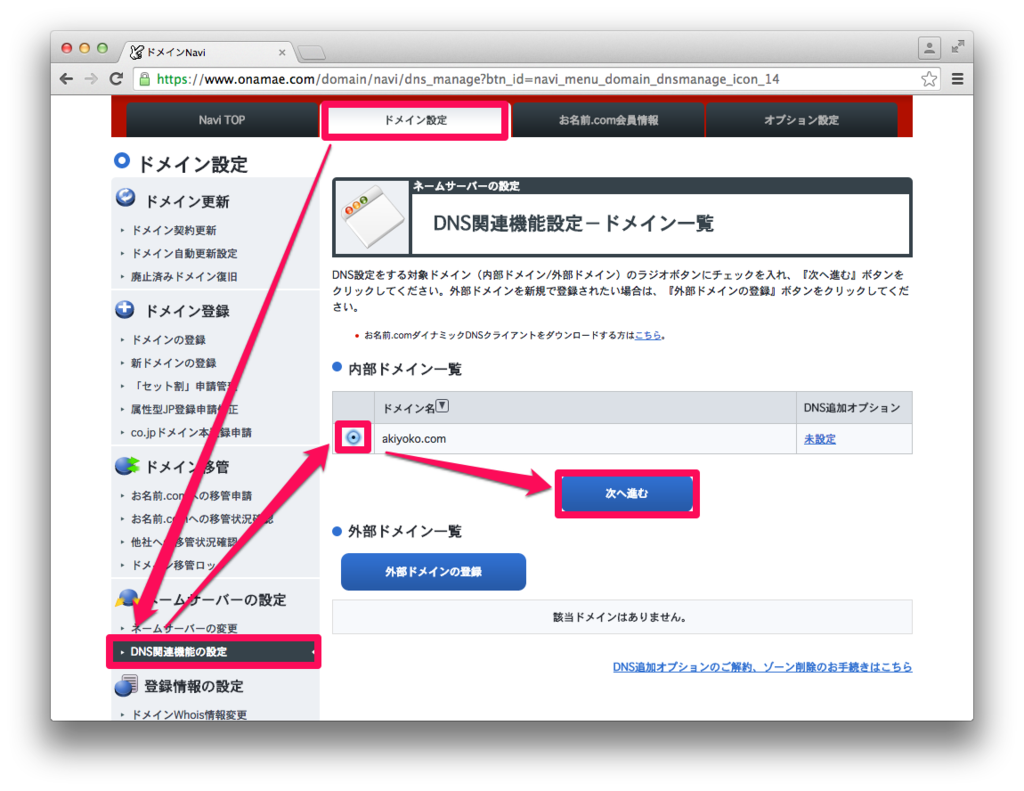Reload the page with refresh icon
Screen dimensions: 1024x791
(x=116, y=79)
